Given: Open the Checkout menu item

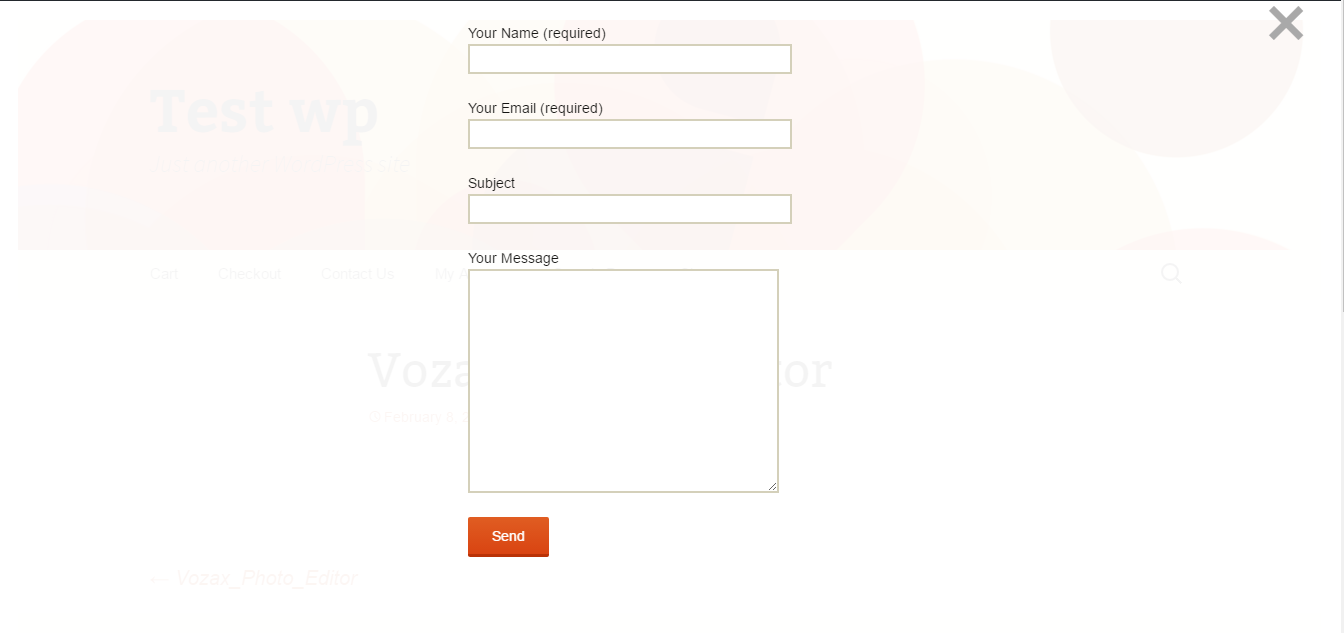Looking at the screenshot, I should [249, 274].
